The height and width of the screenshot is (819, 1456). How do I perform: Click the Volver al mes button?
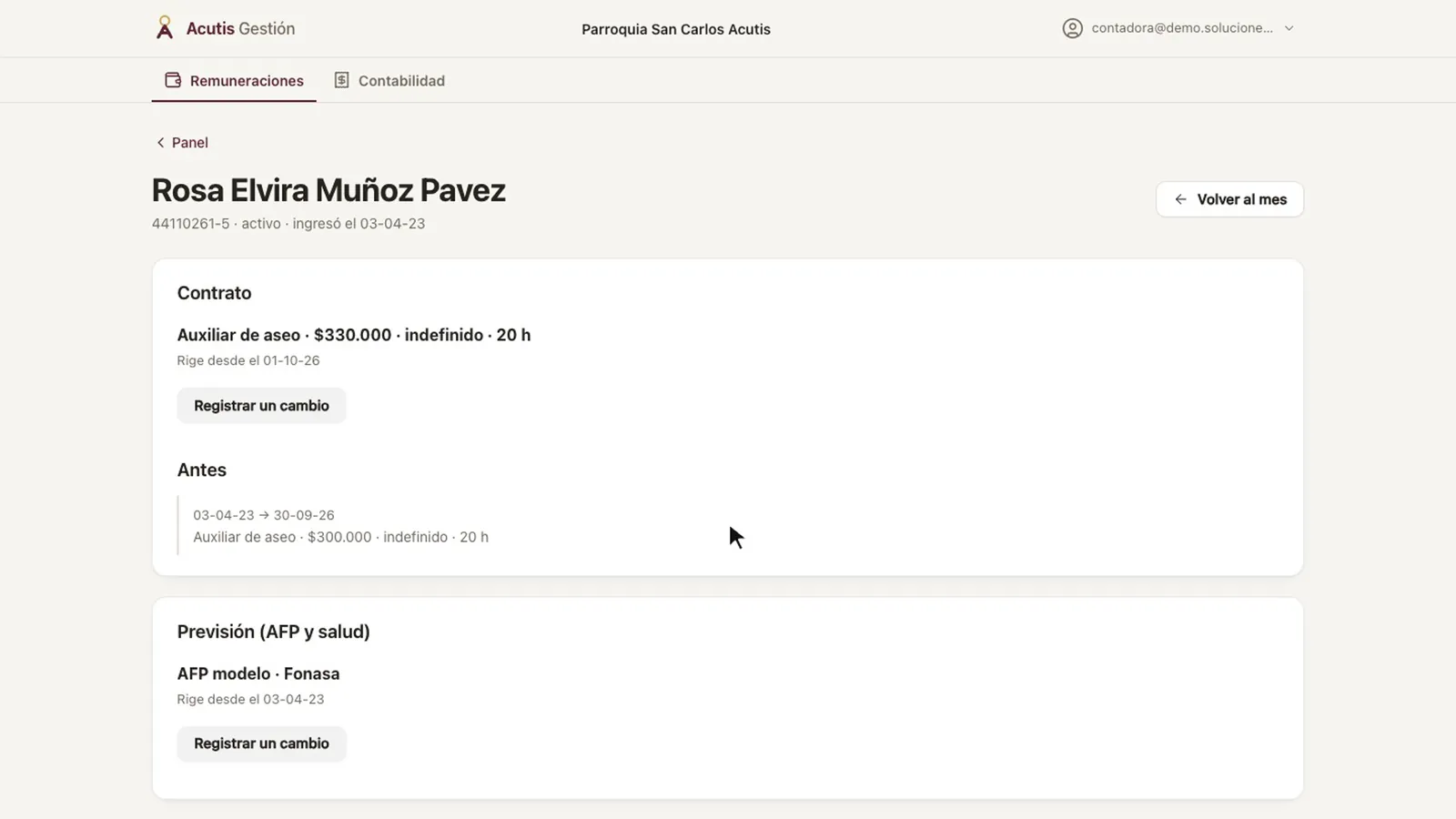tap(1229, 199)
